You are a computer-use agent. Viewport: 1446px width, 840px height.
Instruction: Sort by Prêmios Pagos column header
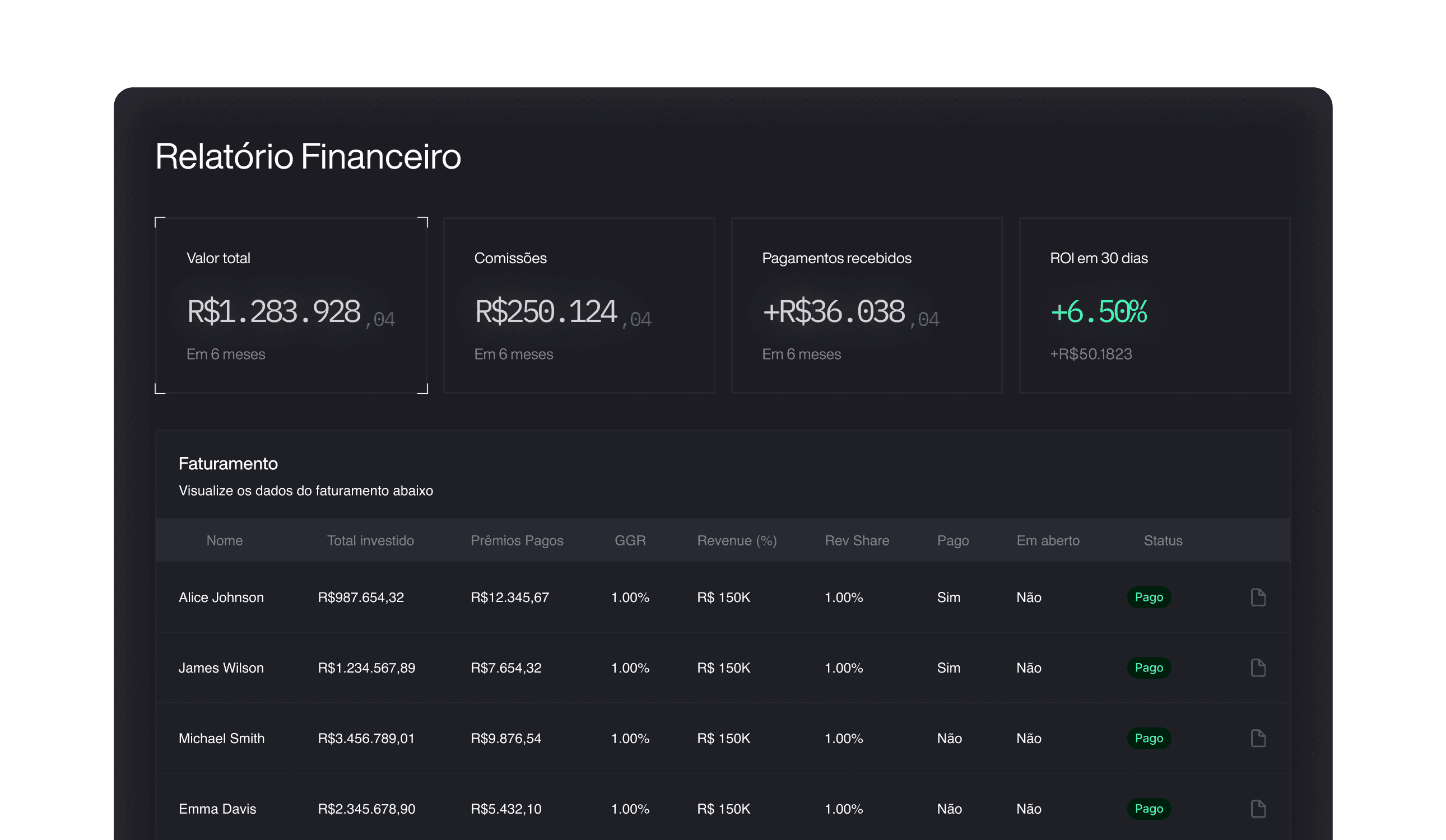pos(517,540)
